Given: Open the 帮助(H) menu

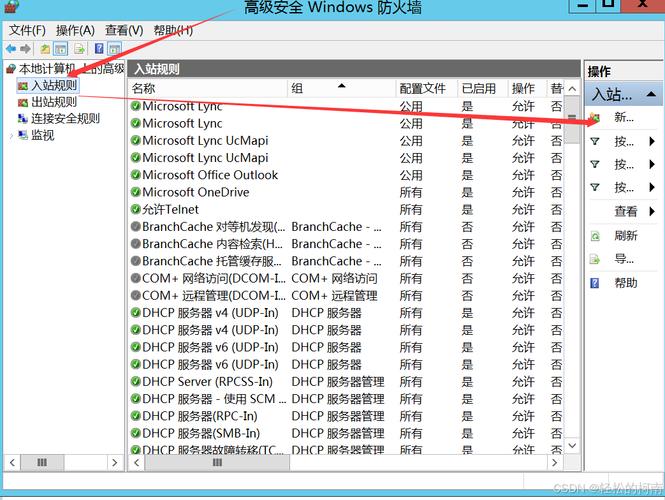Looking at the screenshot, I should (173, 31).
